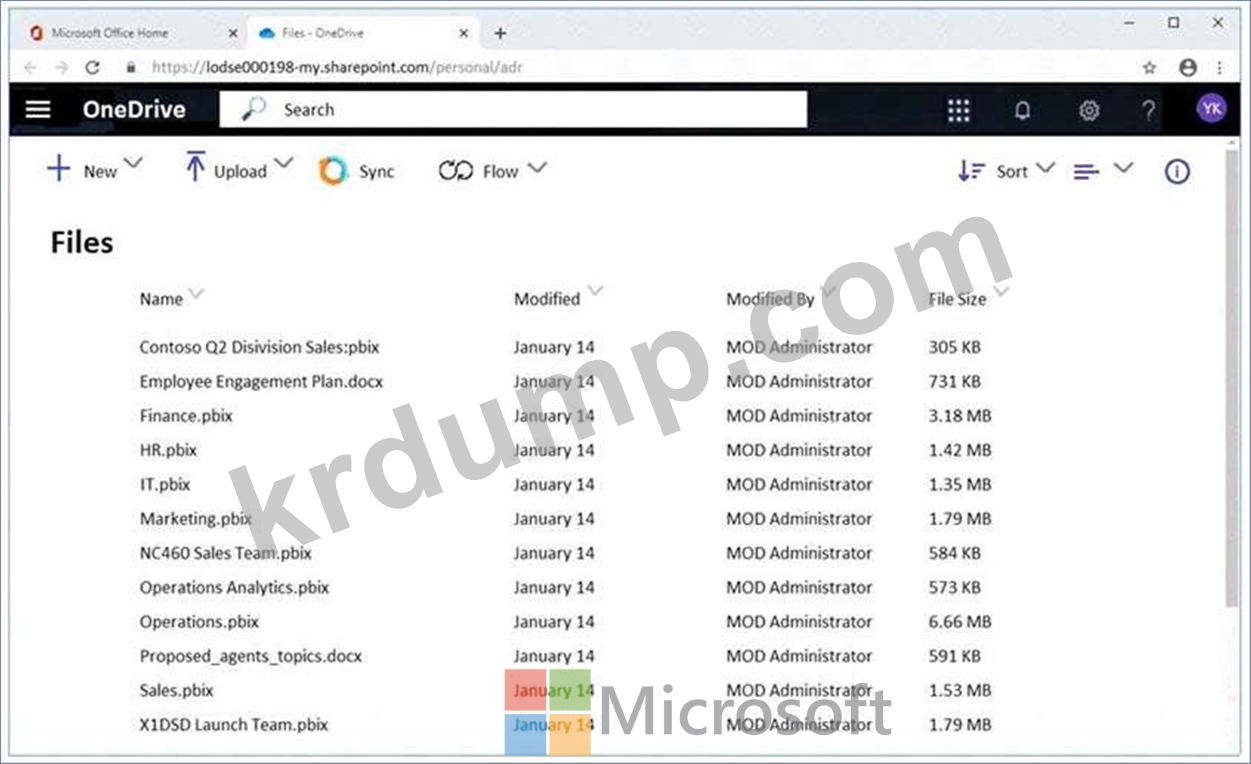Click MOD Administrator in the HR.pbix row
The height and width of the screenshot is (764, 1251).
[799, 450]
